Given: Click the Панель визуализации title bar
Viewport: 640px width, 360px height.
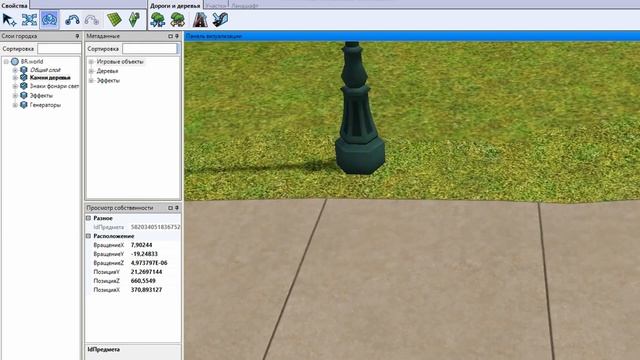Looking at the screenshot, I should point(412,36).
